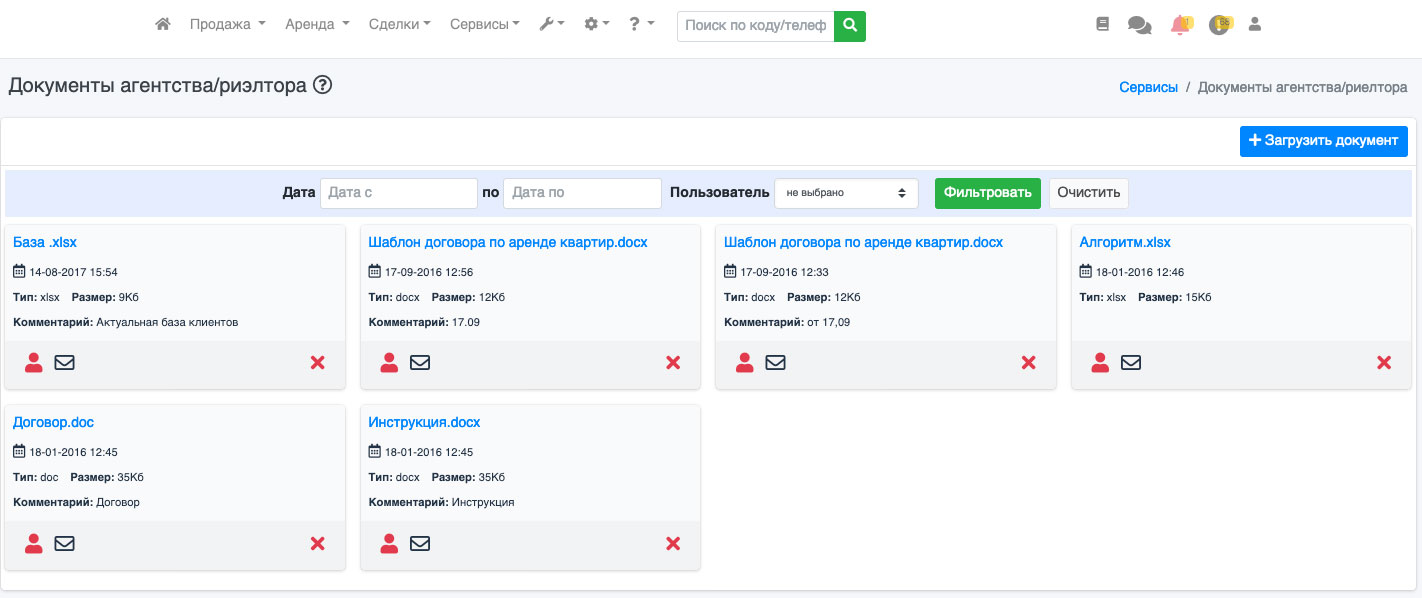Click the home icon in navbar
Viewport: 1422px width, 598px height.
coord(163,24)
